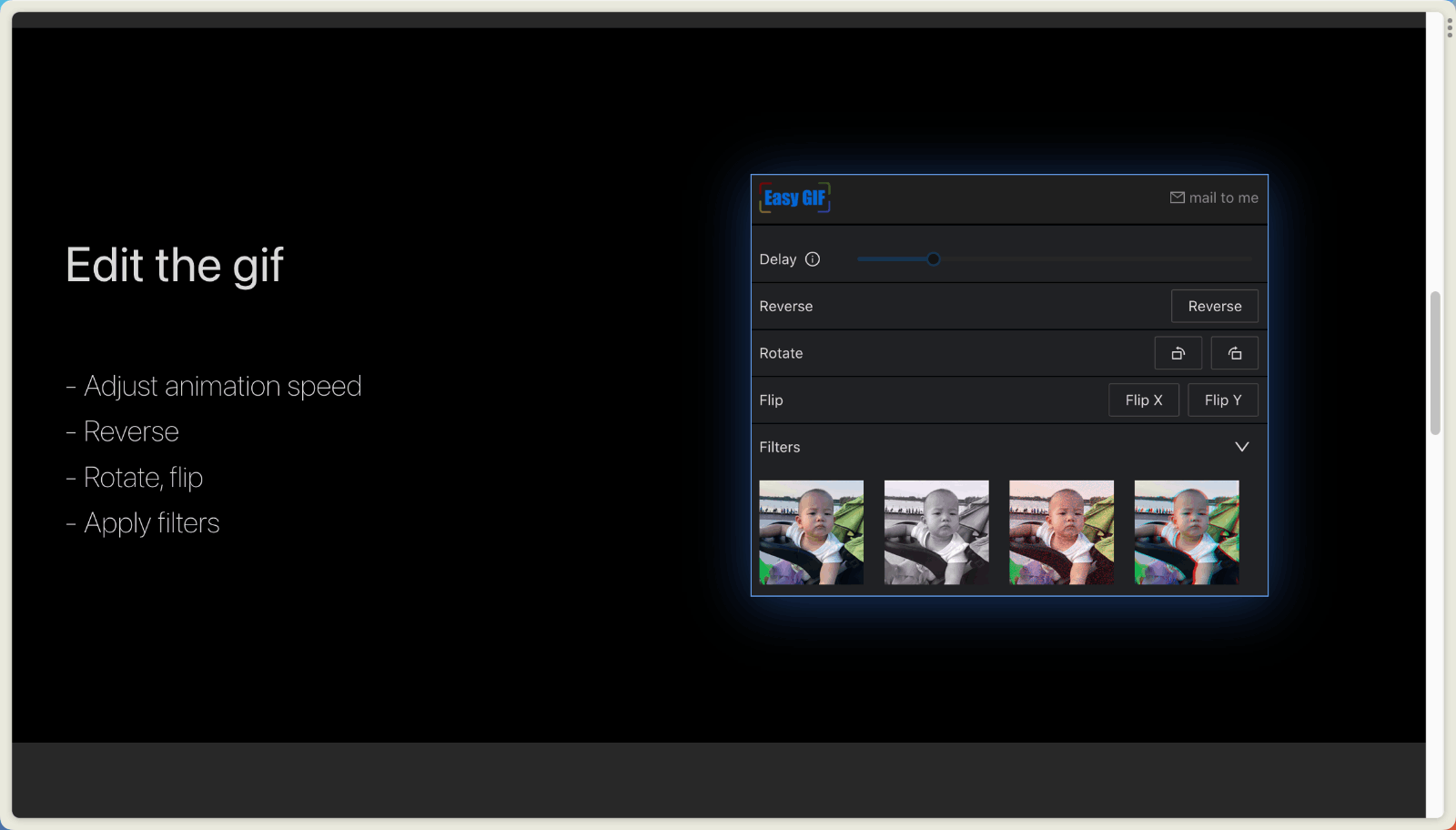Open the three-dot menu at the window corner

1449,27
